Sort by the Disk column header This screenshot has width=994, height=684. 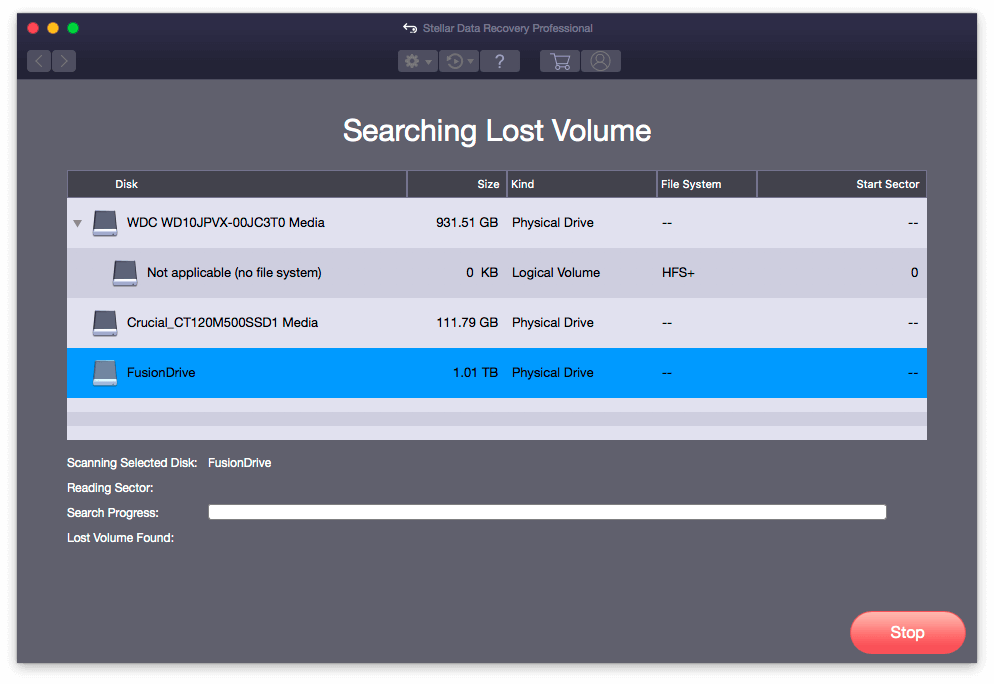point(236,184)
